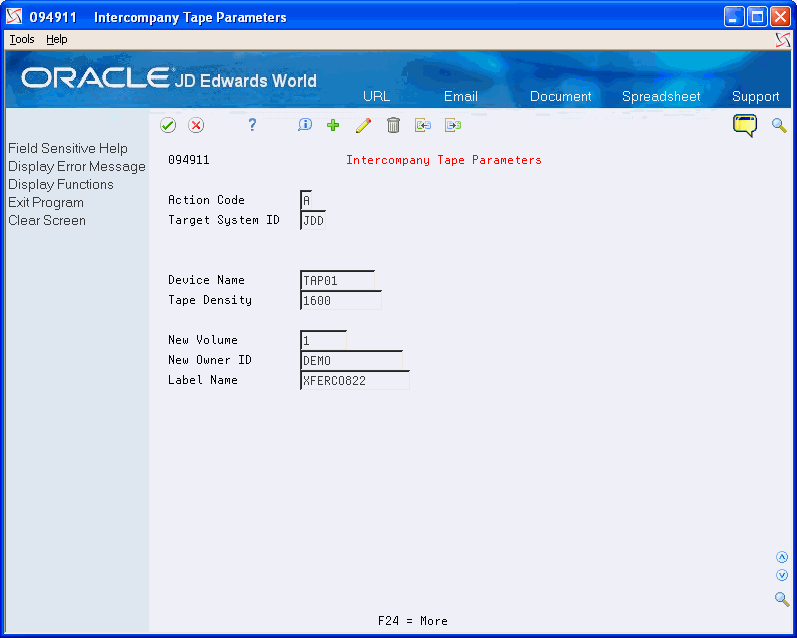The height and width of the screenshot is (638, 797).
Task: Open the Support banner link
Action: coord(755,97)
